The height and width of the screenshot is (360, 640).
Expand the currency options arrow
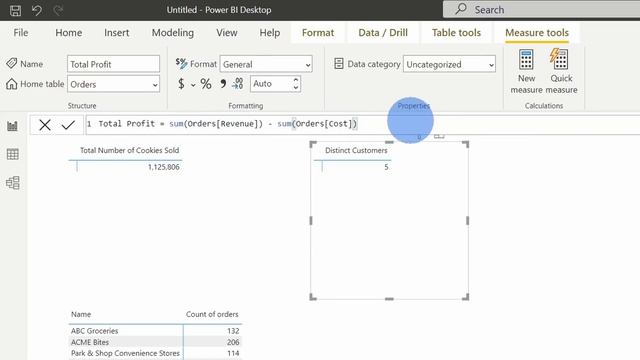[193, 84]
